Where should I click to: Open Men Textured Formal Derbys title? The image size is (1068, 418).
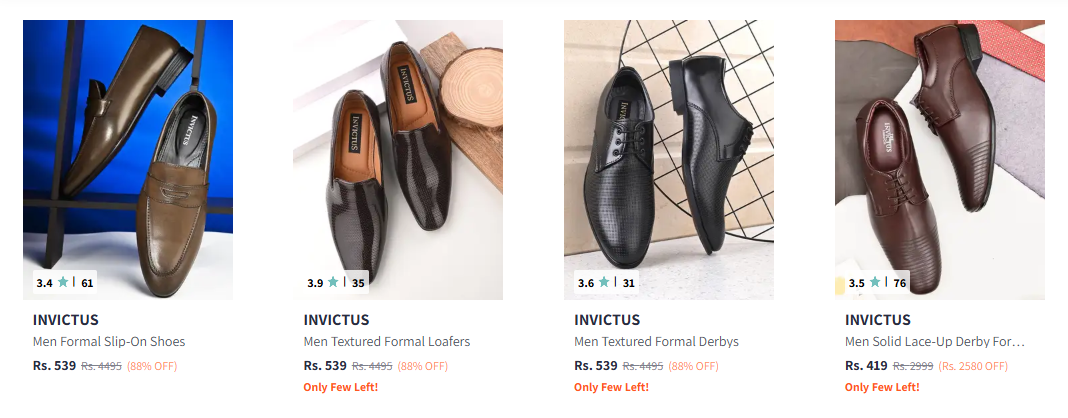[656, 342]
